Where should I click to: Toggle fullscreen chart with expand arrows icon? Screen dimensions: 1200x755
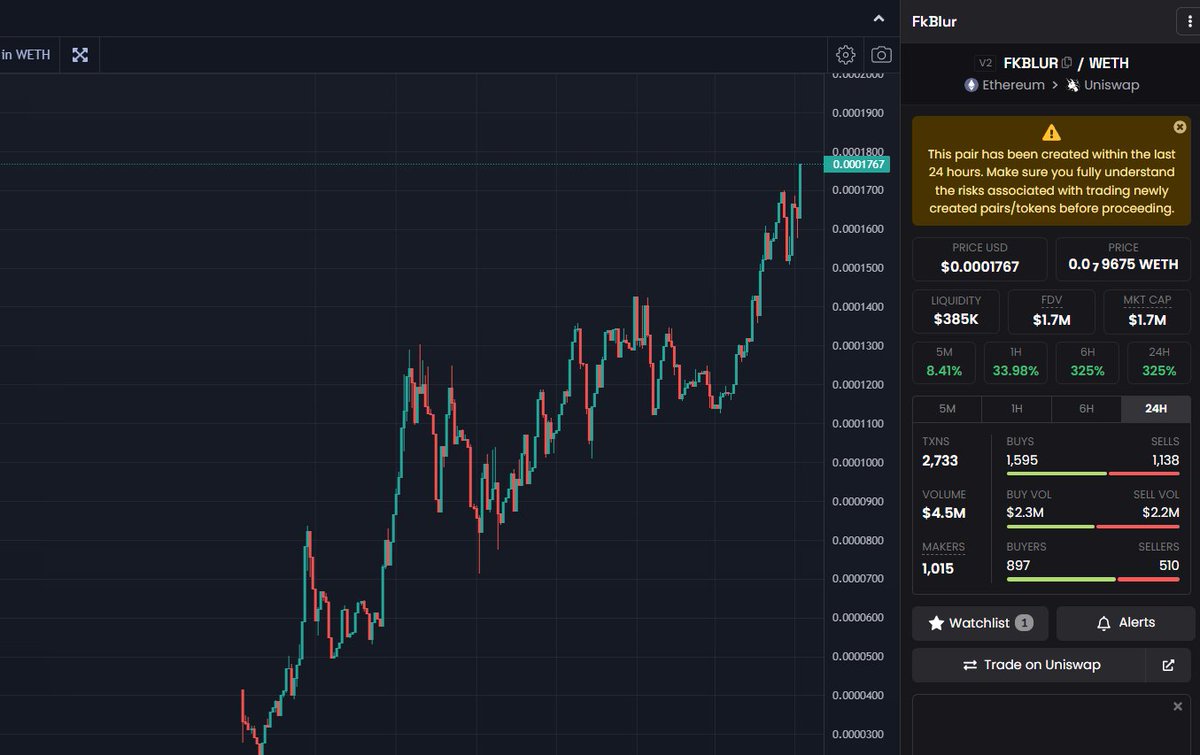click(x=80, y=55)
